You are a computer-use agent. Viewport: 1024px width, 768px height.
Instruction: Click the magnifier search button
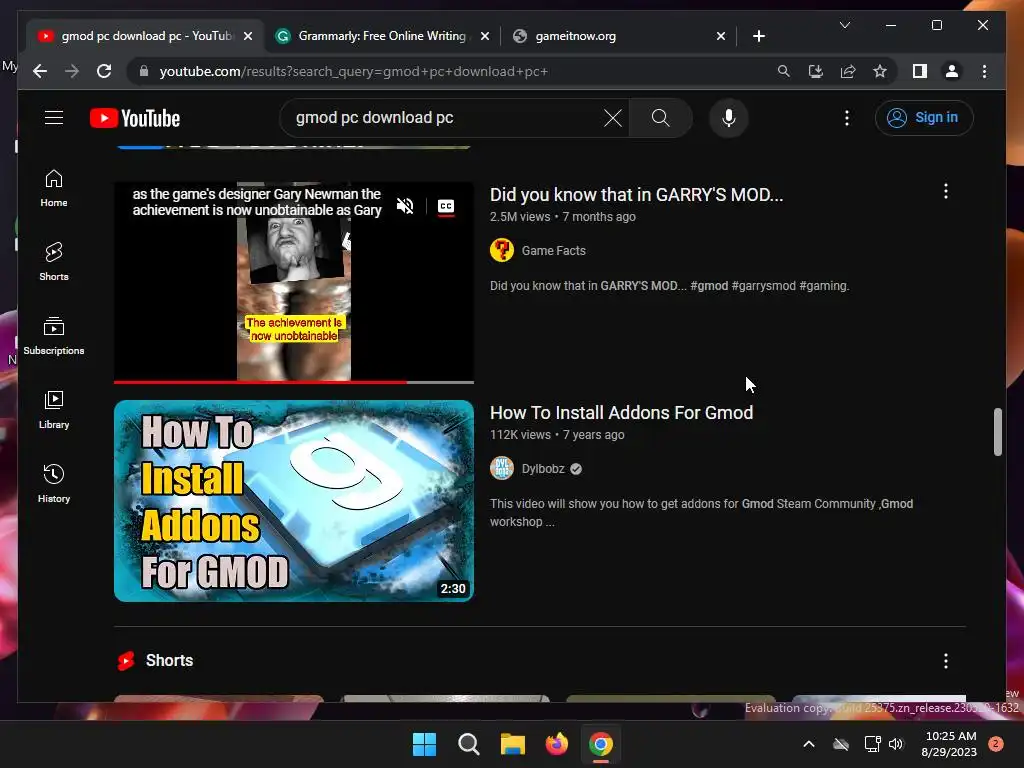(x=660, y=118)
